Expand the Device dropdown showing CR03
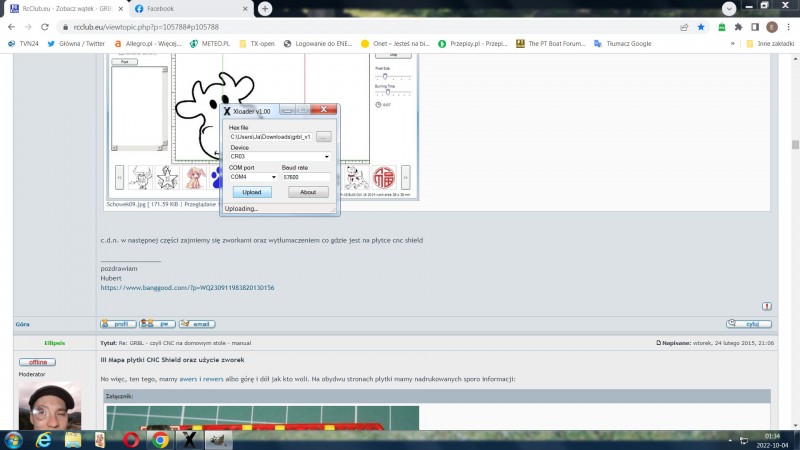Image resolution: width=800 pixels, height=450 pixels. pos(280,157)
